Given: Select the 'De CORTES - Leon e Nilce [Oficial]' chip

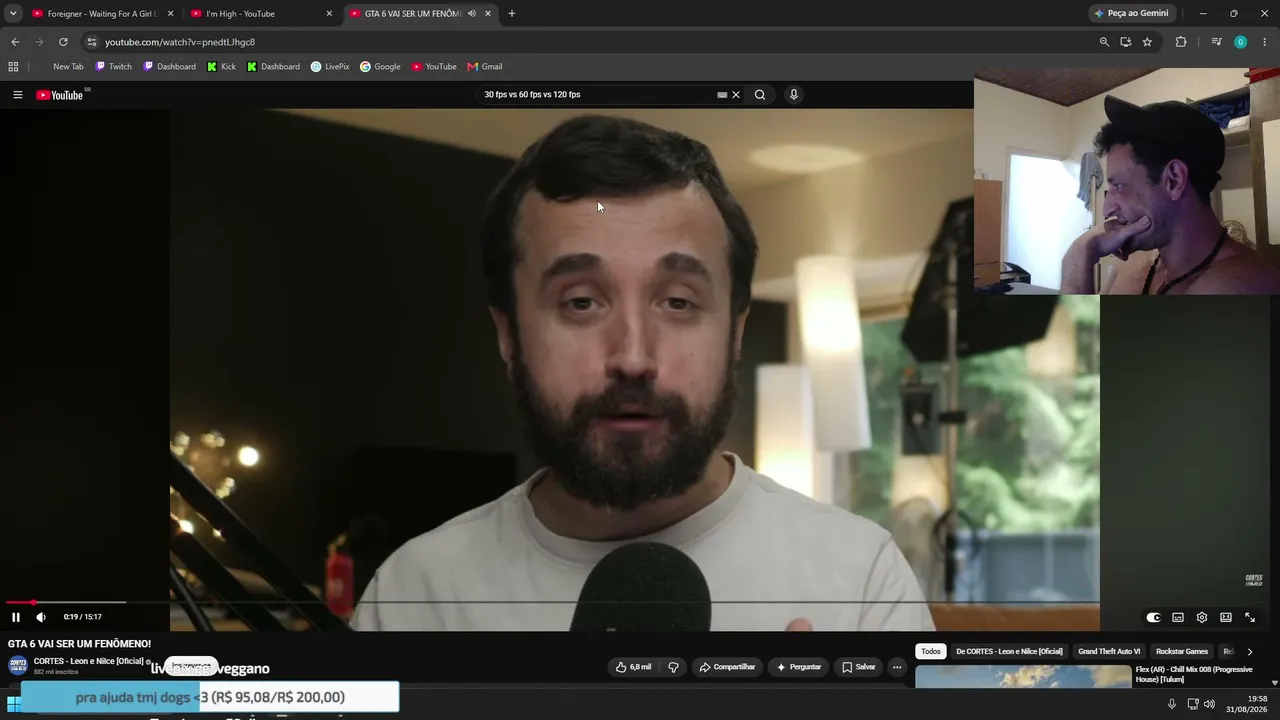Looking at the screenshot, I should coord(1009,651).
